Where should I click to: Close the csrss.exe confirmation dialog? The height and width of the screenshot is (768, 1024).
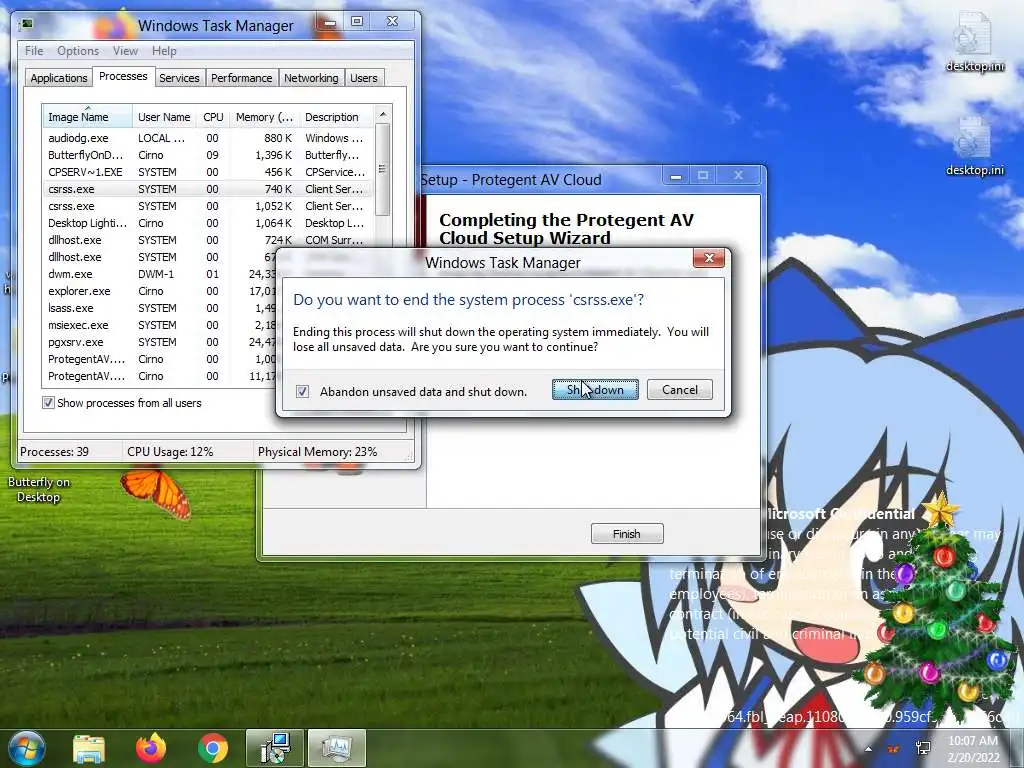click(709, 258)
